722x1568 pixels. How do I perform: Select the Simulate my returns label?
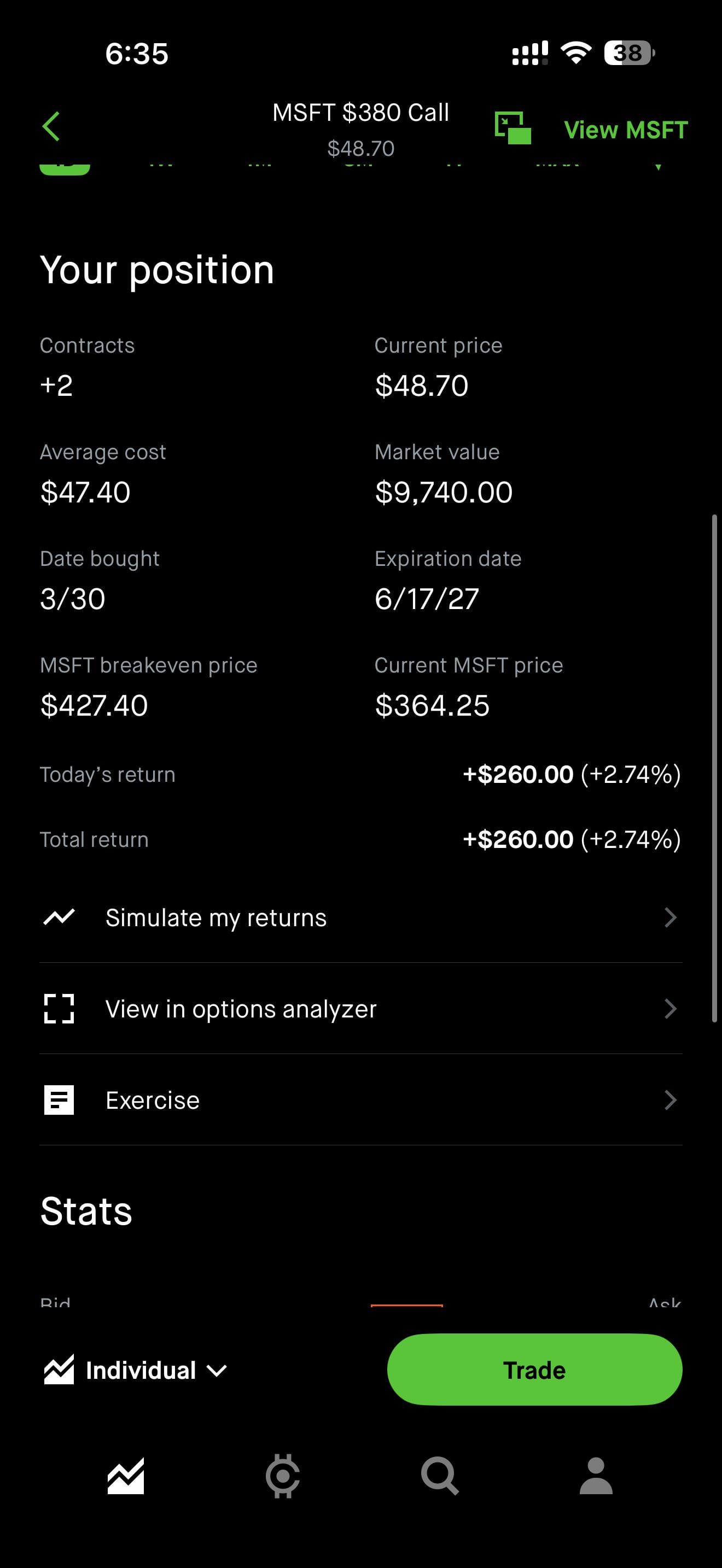216,918
